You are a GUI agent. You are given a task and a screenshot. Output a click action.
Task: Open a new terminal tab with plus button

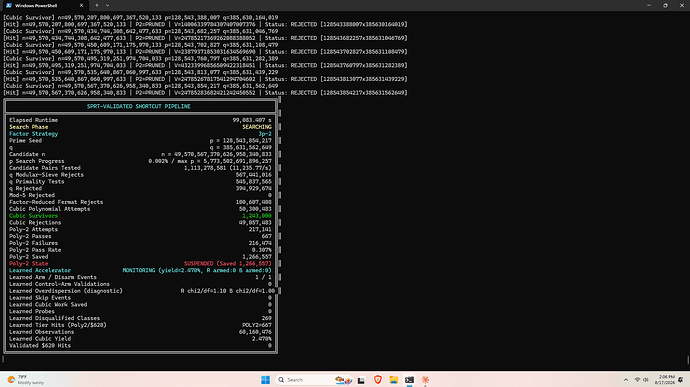97,5
